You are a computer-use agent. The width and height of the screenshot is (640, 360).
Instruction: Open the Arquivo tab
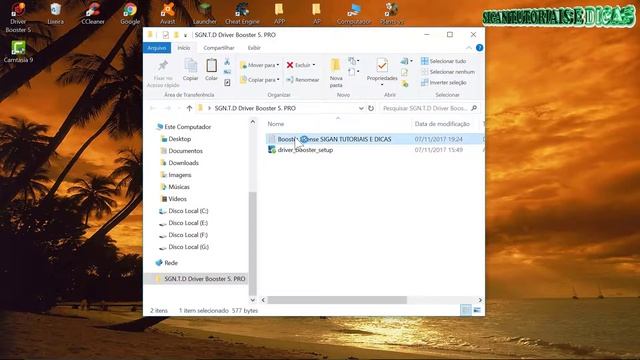click(x=157, y=48)
